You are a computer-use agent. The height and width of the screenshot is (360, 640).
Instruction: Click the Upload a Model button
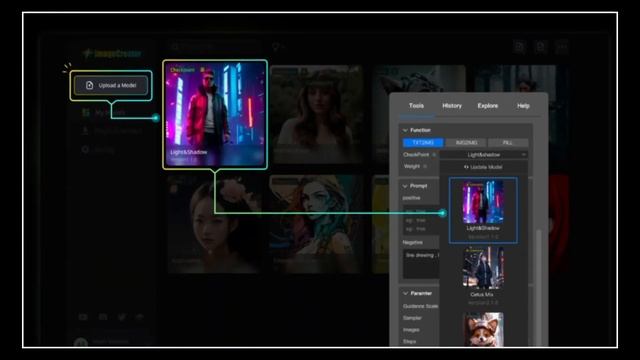111,85
